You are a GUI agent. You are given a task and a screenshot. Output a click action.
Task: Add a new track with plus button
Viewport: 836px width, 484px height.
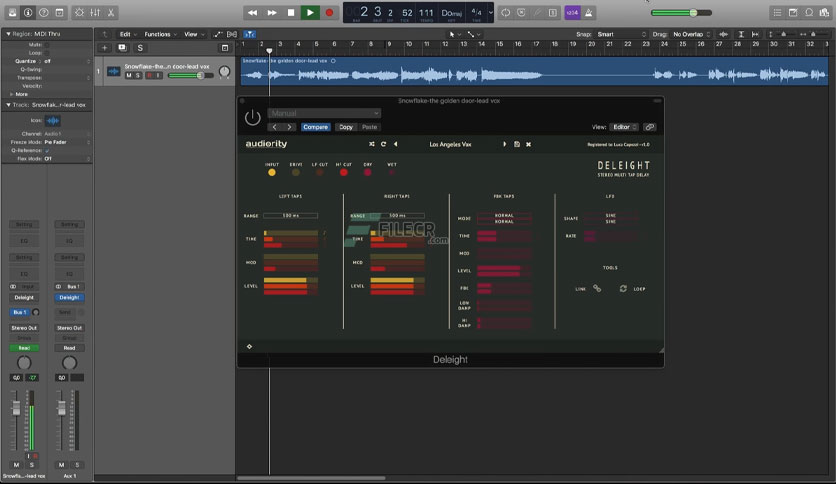point(104,47)
